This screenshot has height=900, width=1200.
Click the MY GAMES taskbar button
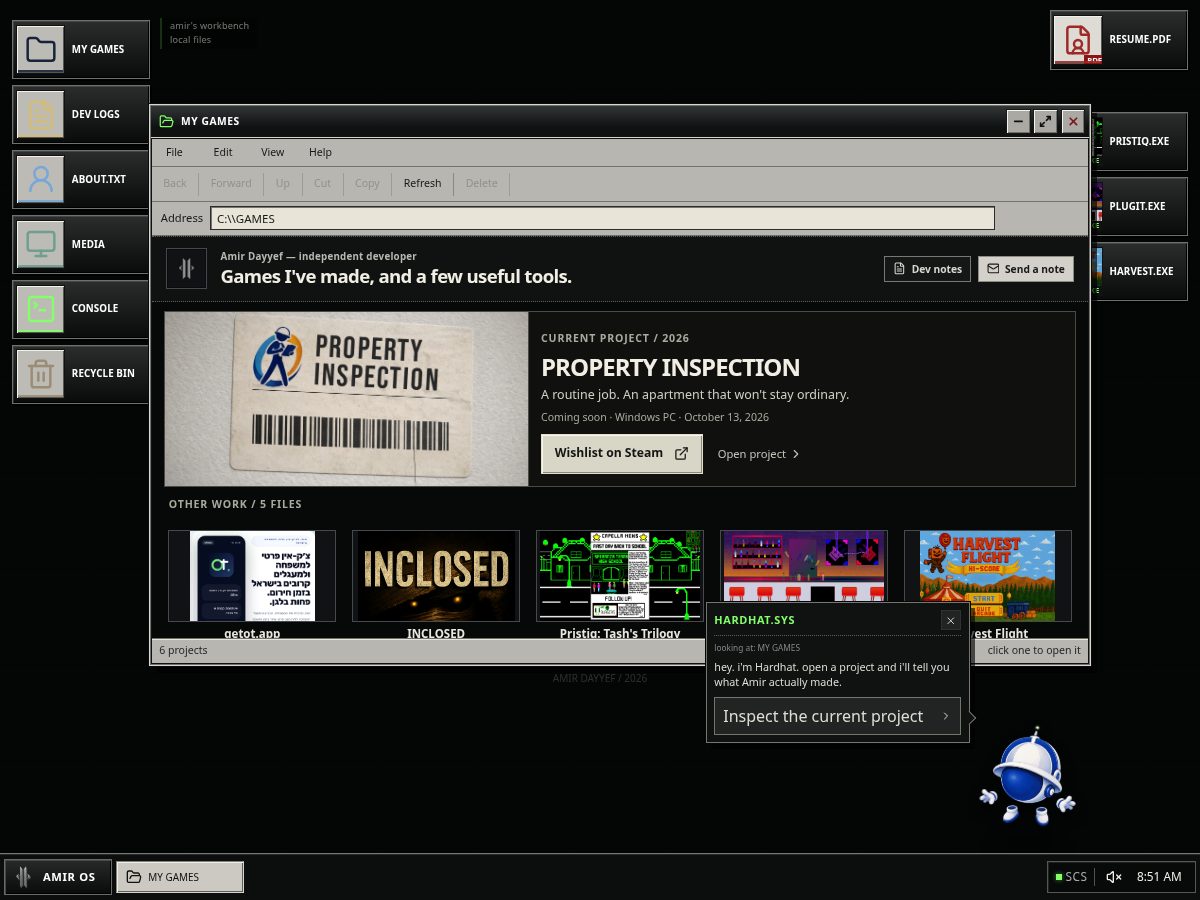pos(180,877)
